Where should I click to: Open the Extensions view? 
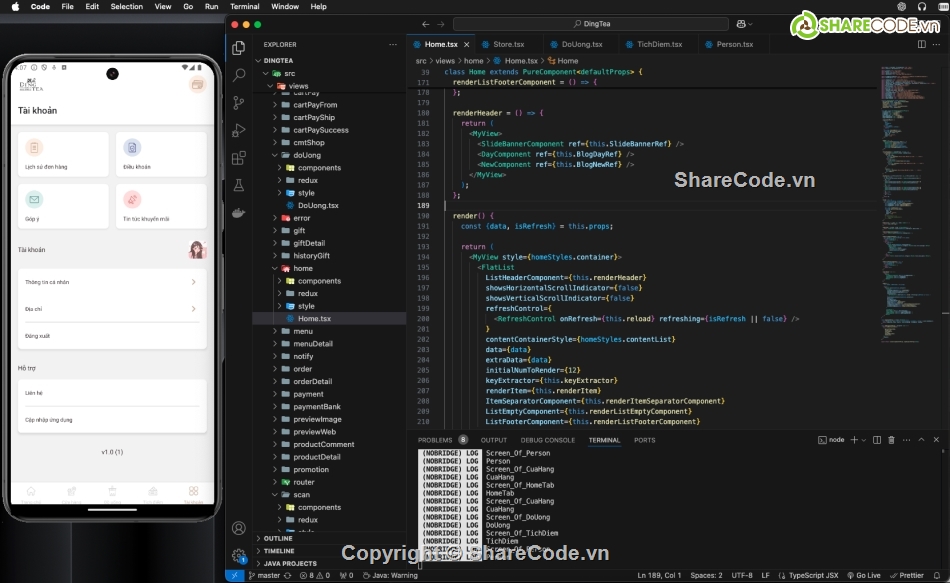[x=239, y=158]
